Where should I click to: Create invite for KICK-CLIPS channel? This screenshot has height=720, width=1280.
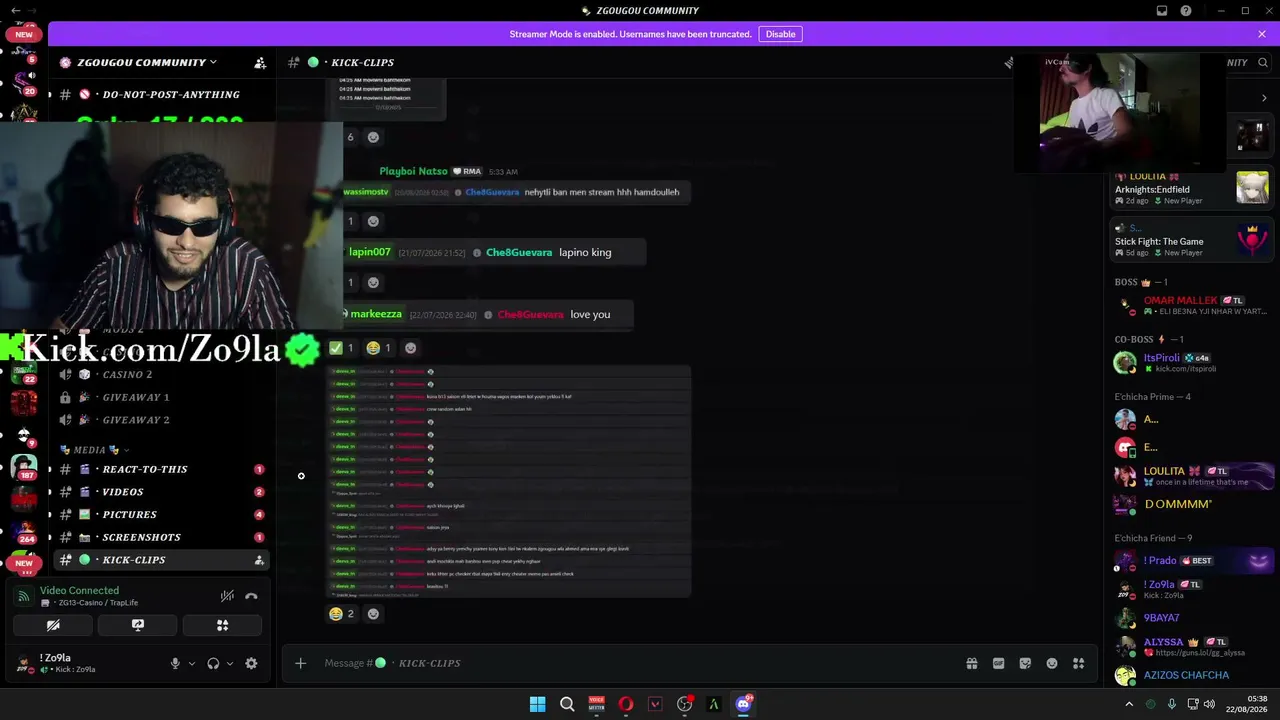pos(259,560)
